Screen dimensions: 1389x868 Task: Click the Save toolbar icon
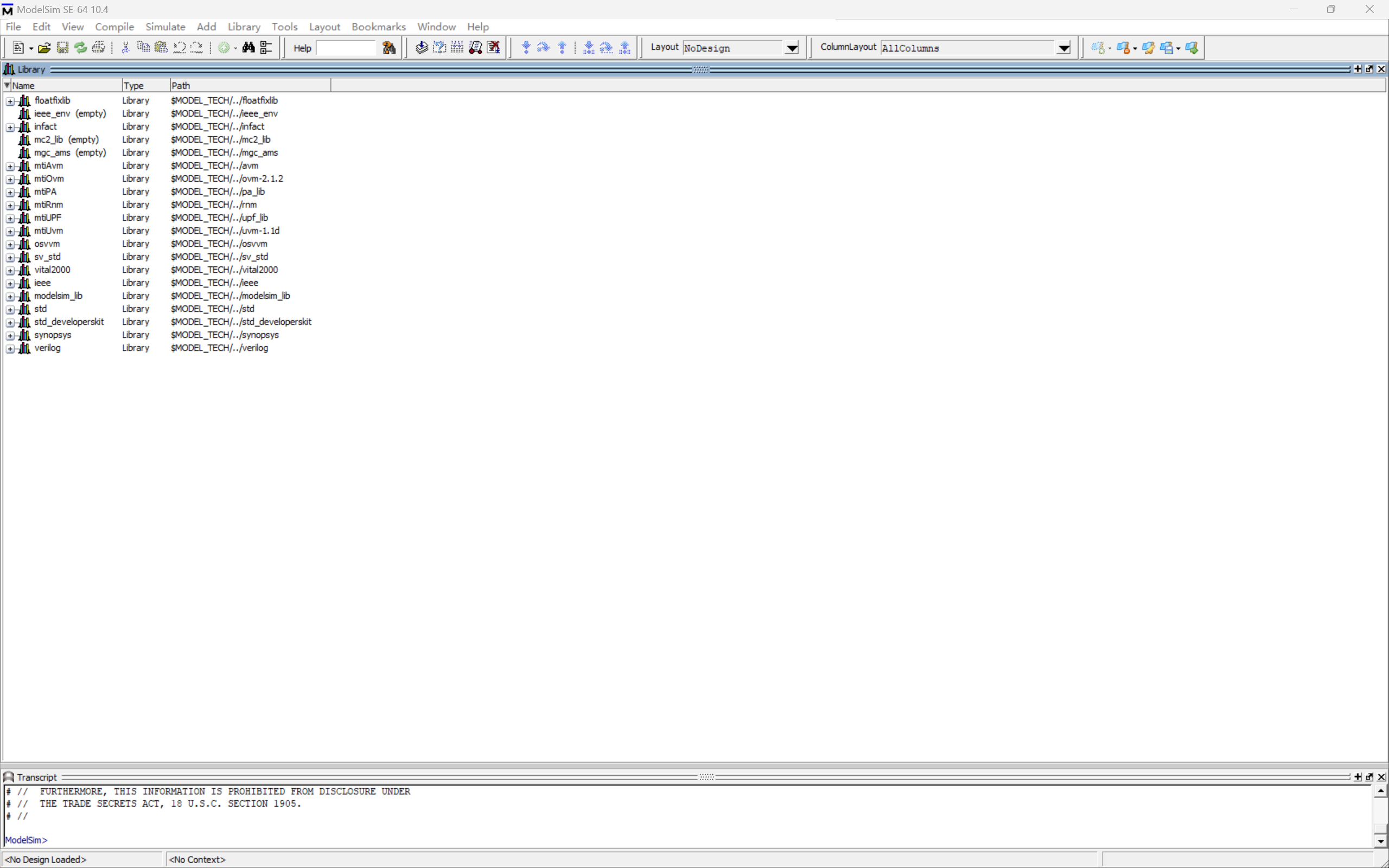(x=62, y=48)
